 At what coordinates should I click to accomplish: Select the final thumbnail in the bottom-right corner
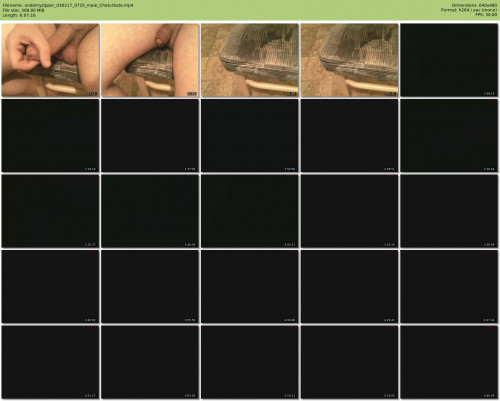(449, 362)
